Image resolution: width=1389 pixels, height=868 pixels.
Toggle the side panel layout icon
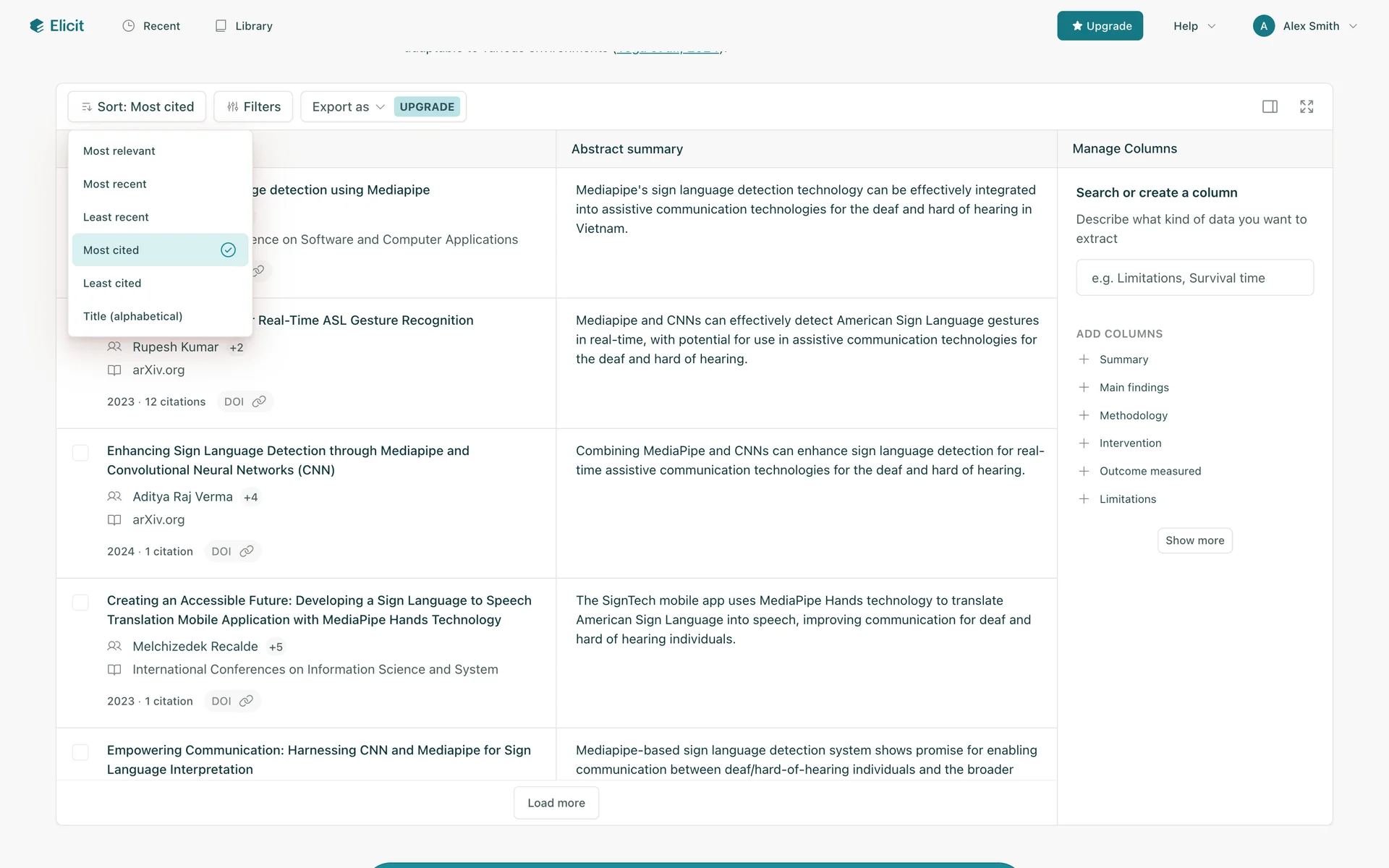(1270, 107)
